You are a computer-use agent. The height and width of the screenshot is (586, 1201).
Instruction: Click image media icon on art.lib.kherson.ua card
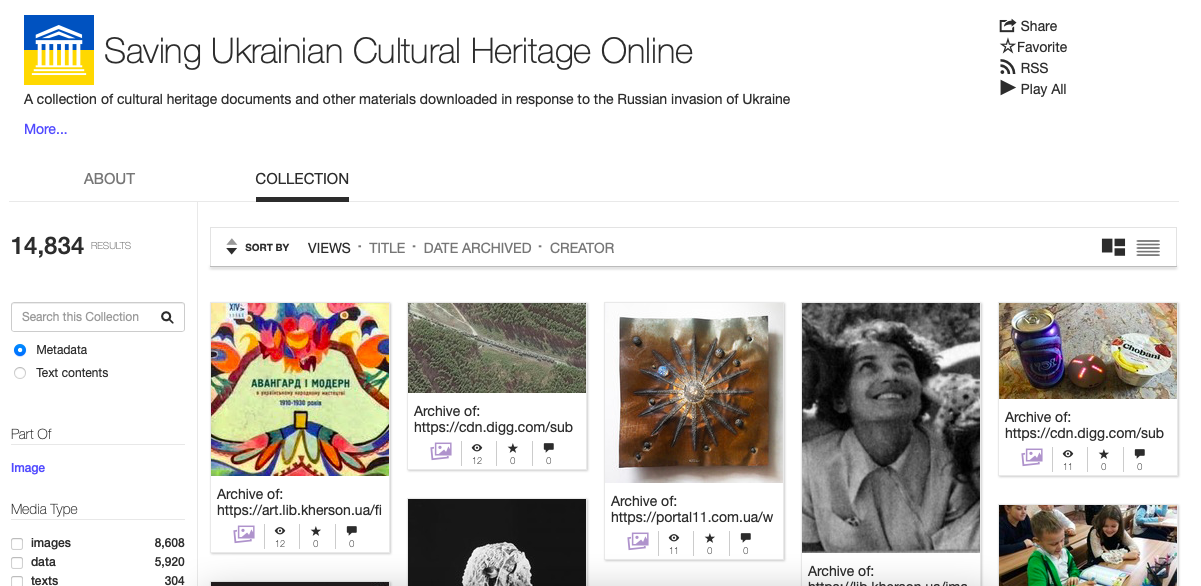tap(244, 534)
